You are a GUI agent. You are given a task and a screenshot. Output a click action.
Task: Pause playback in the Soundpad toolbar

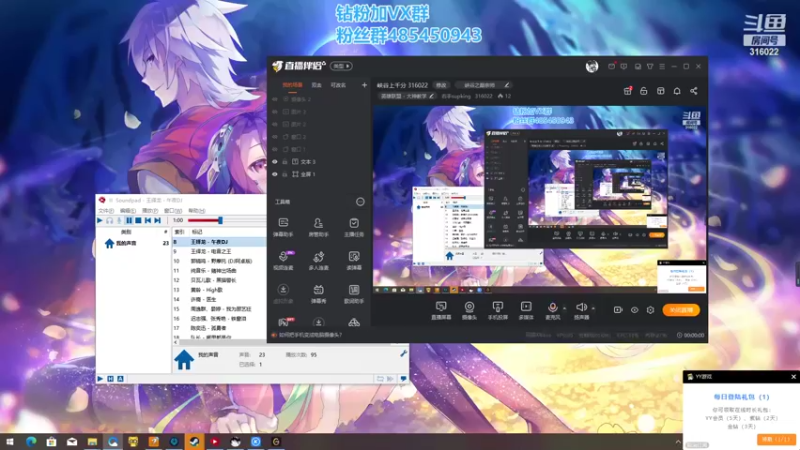point(129,220)
